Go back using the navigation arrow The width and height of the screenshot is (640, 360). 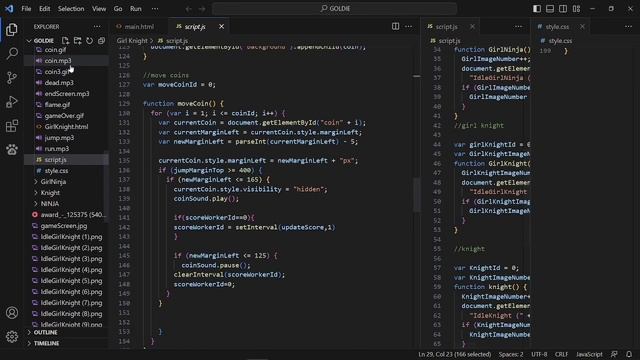(x=189, y=9)
